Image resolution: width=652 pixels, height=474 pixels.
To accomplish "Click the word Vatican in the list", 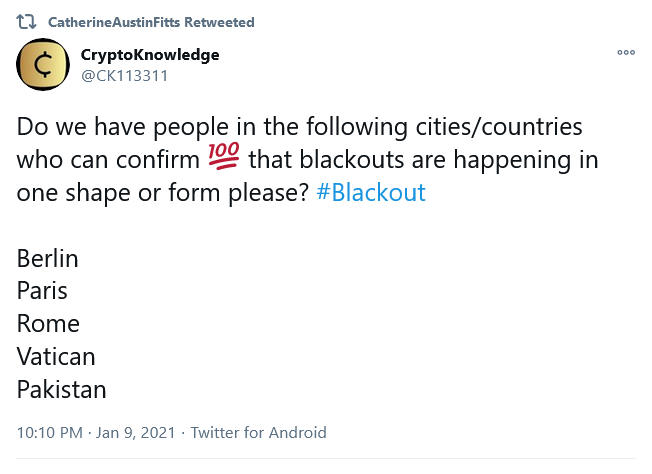I will (56, 356).
